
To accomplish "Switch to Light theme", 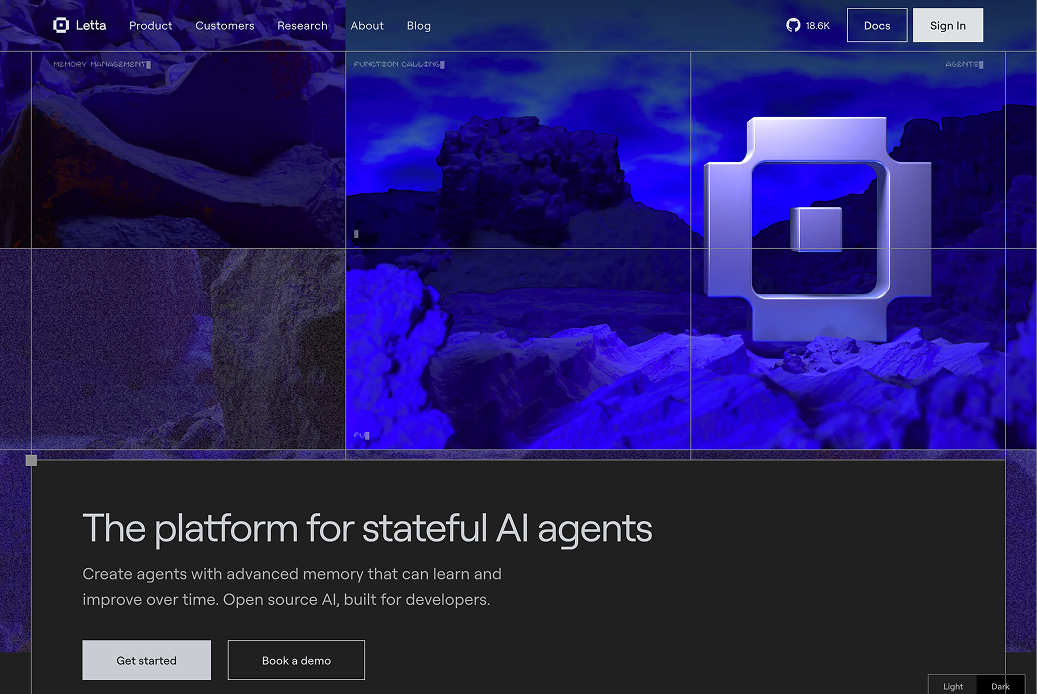I will (953, 686).
